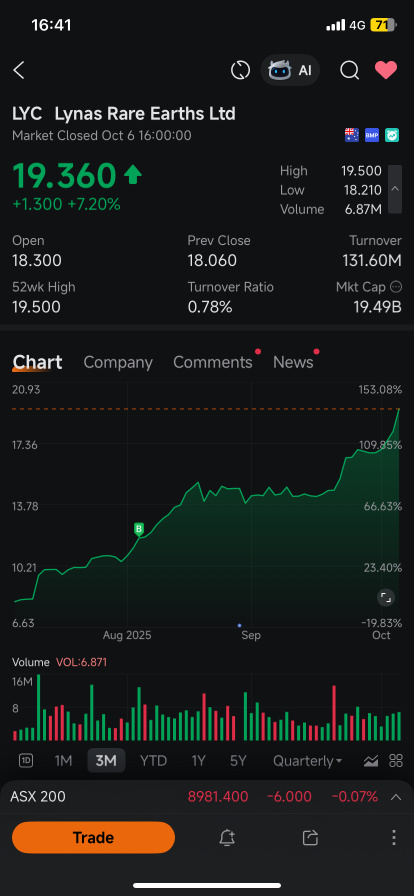Open the chart style line icon

[371, 761]
